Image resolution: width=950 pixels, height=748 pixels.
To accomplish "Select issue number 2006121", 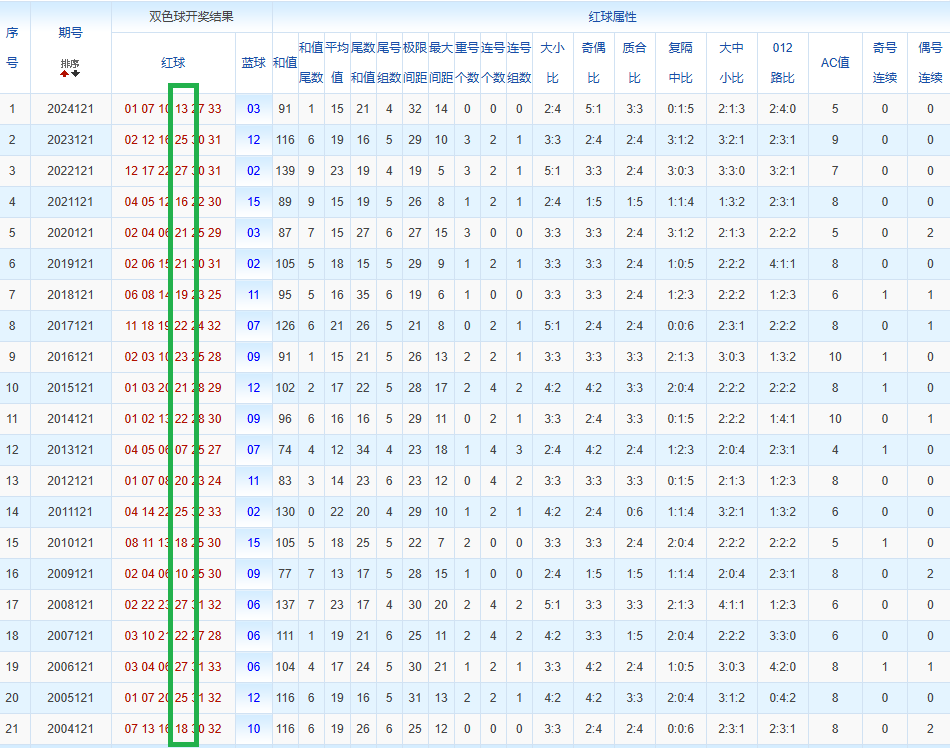I will (x=70, y=667).
